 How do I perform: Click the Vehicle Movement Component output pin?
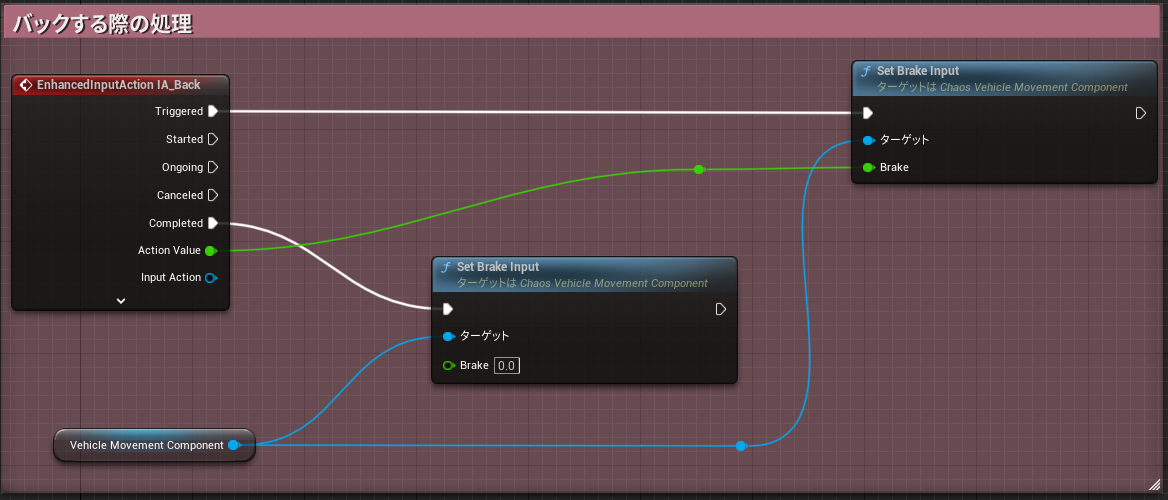click(234, 445)
